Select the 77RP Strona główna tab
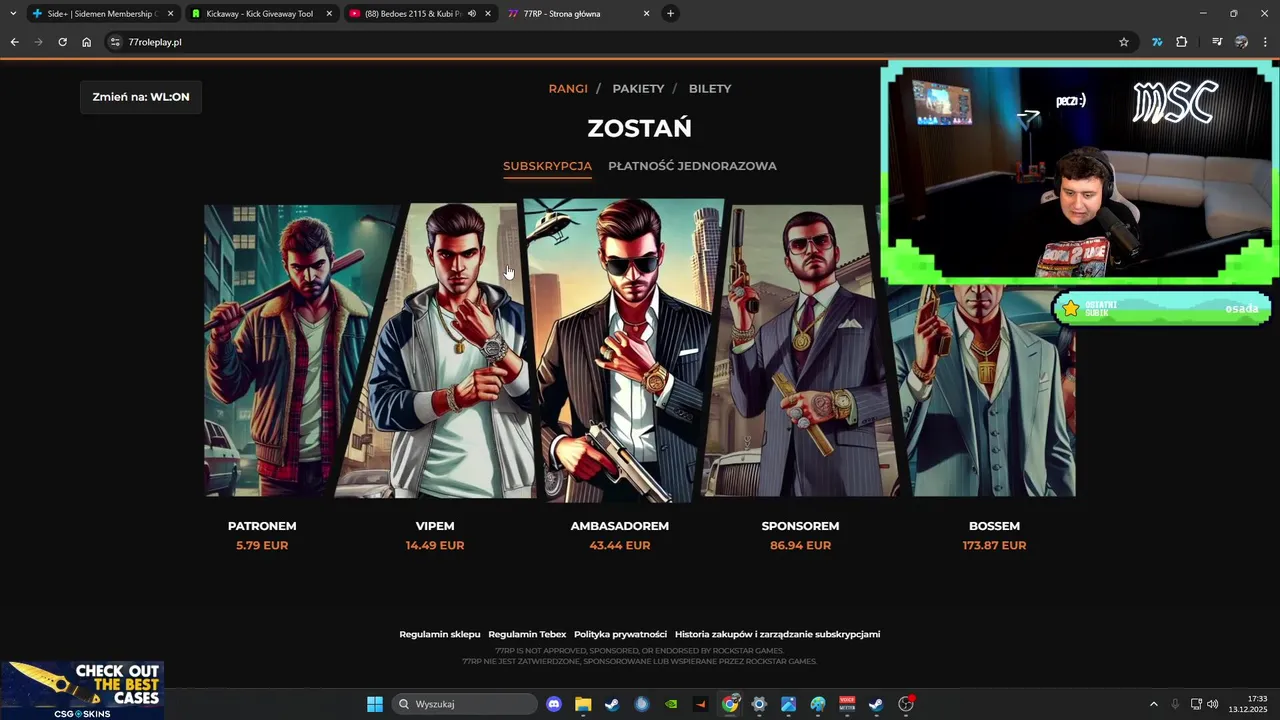1280x720 pixels. (x=579, y=14)
